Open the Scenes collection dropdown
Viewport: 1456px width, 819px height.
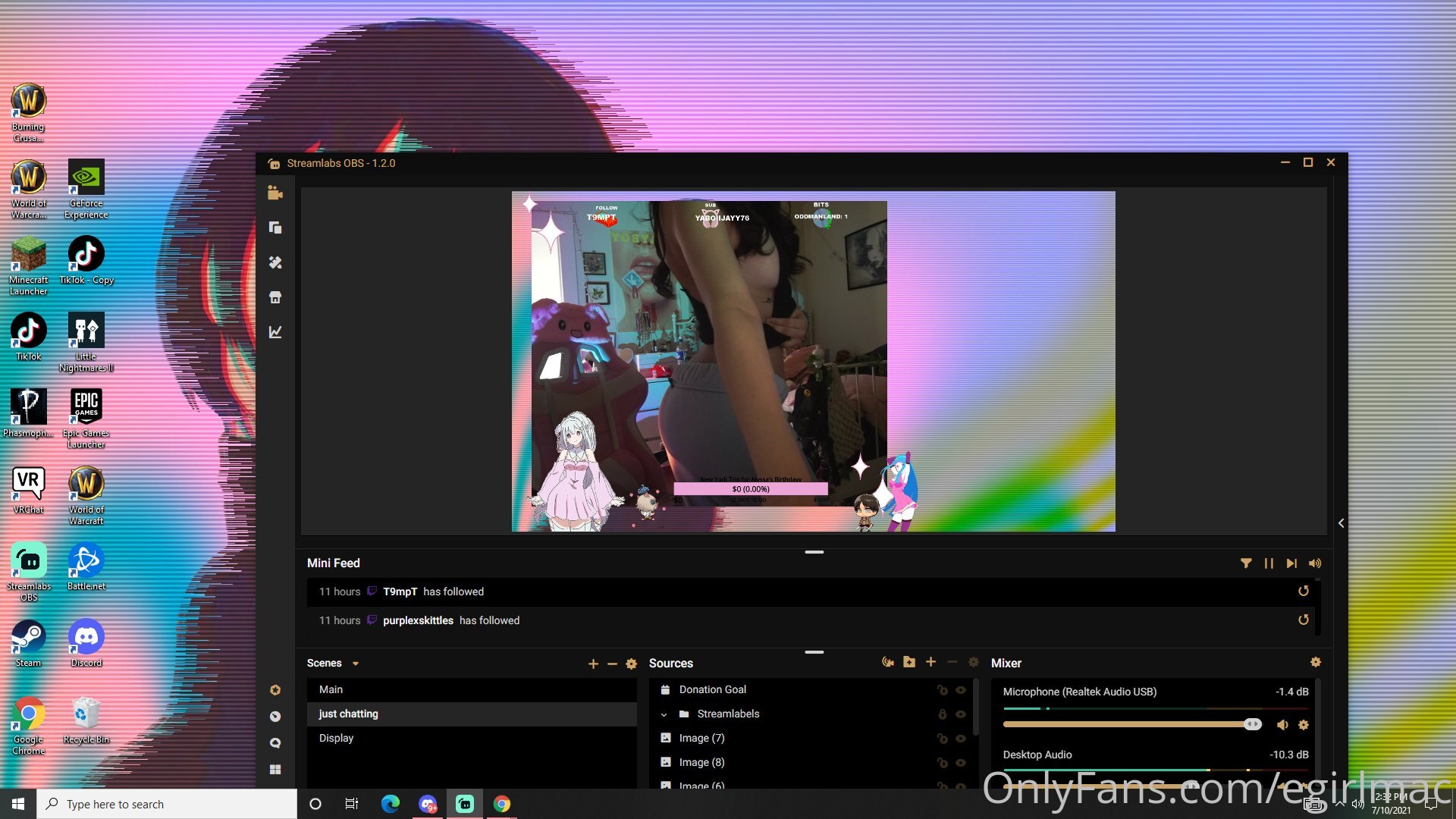pos(356,664)
